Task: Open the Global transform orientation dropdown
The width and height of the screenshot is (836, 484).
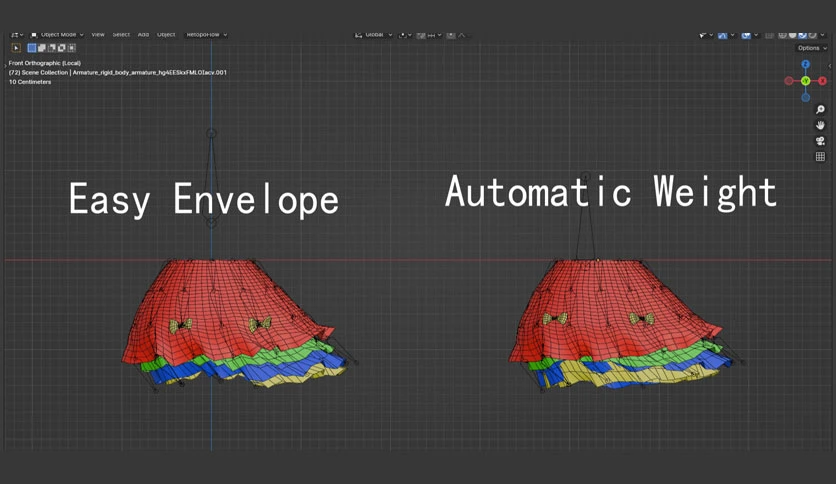Action: pyautogui.click(x=373, y=35)
